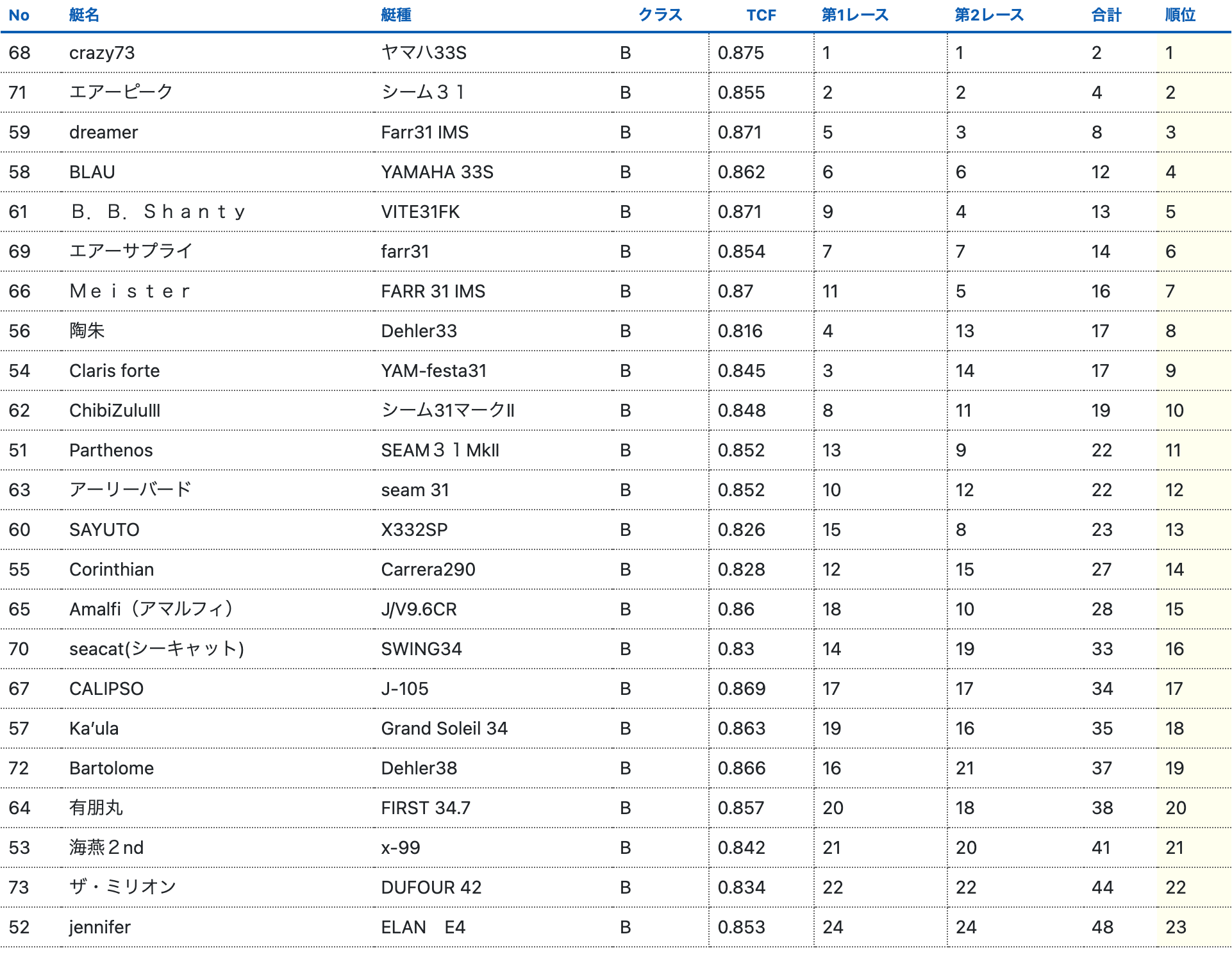This screenshot has width=1232, height=959.
Task: Click the クラス column header
Action: [x=660, y=15]
